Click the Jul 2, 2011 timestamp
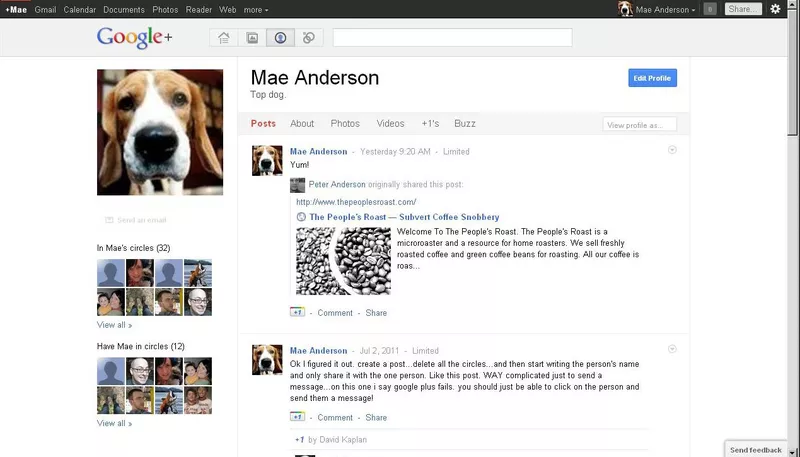Image resolution: width=800 pixels, height=457 pixels. (x=379, y=351)
